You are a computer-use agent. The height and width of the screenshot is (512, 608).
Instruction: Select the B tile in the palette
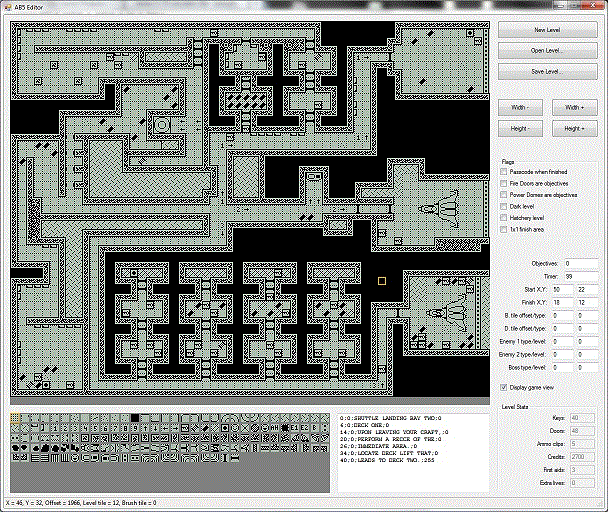click(314, 428)
